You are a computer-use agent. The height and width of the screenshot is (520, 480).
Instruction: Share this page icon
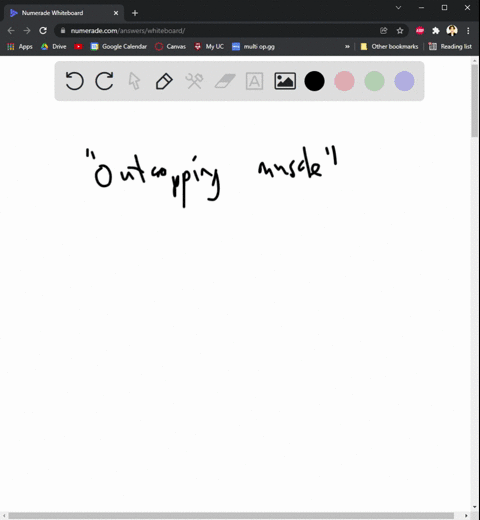point(384,31)
